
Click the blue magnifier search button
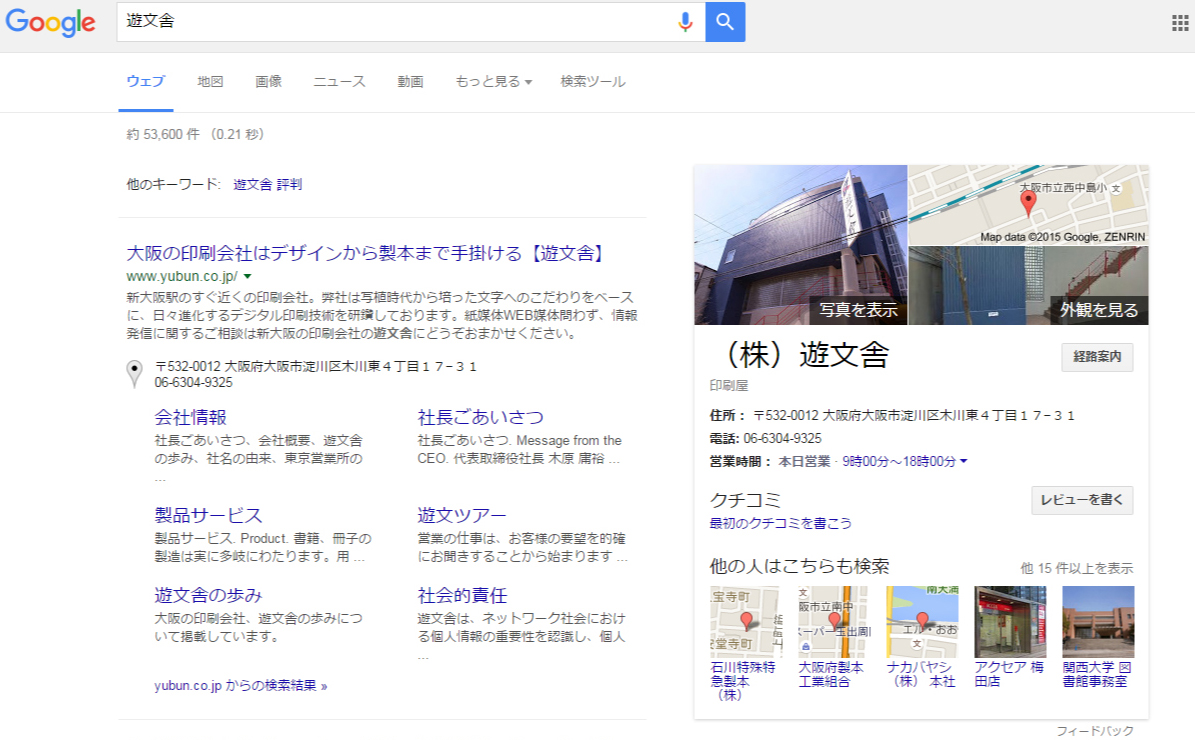click(725, 22)
